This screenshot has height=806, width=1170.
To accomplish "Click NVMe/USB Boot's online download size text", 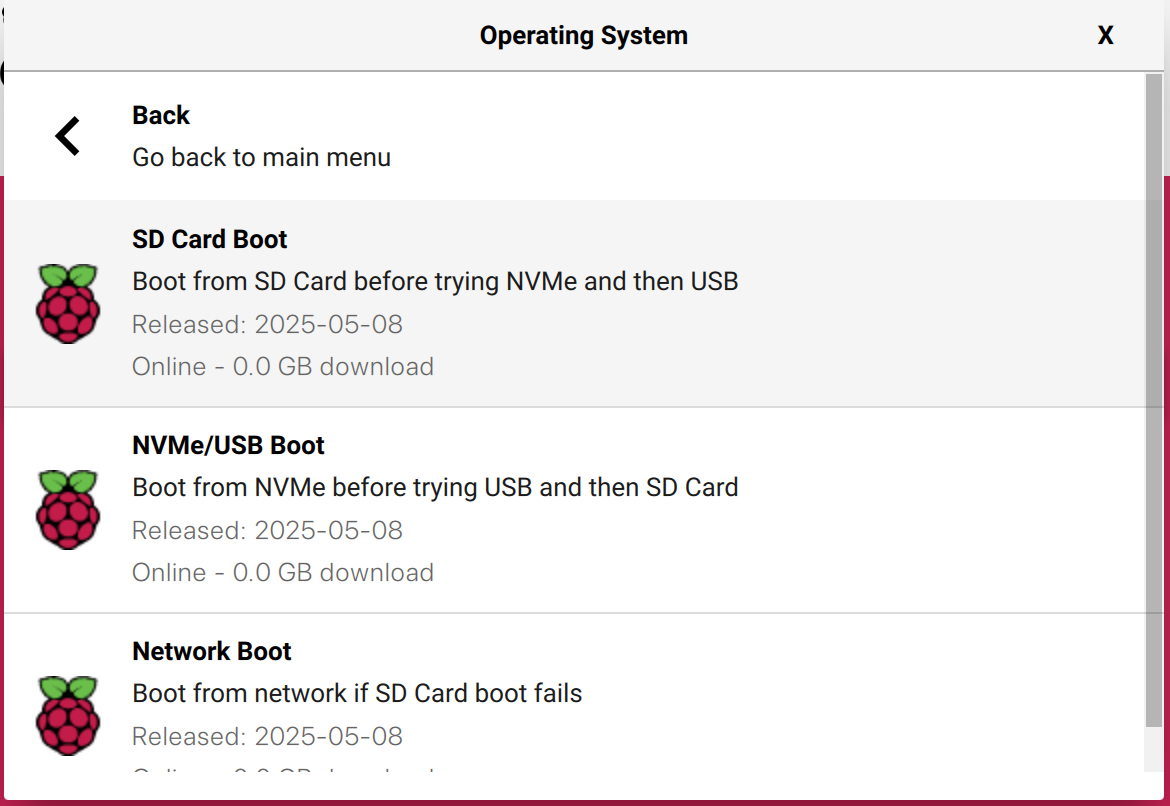I will [283, 572].
